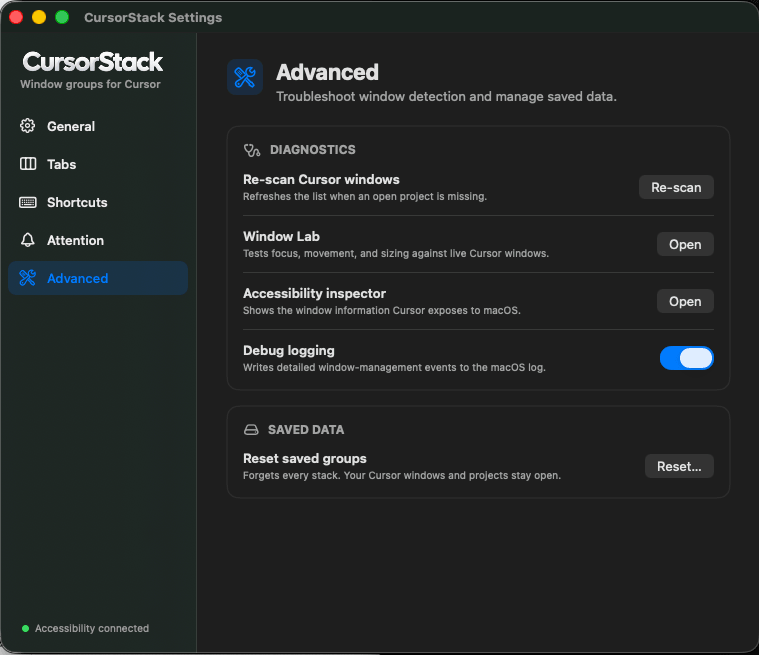
Task: Click the green Accessibility connected status dot
Action: (x=25, y=628)
